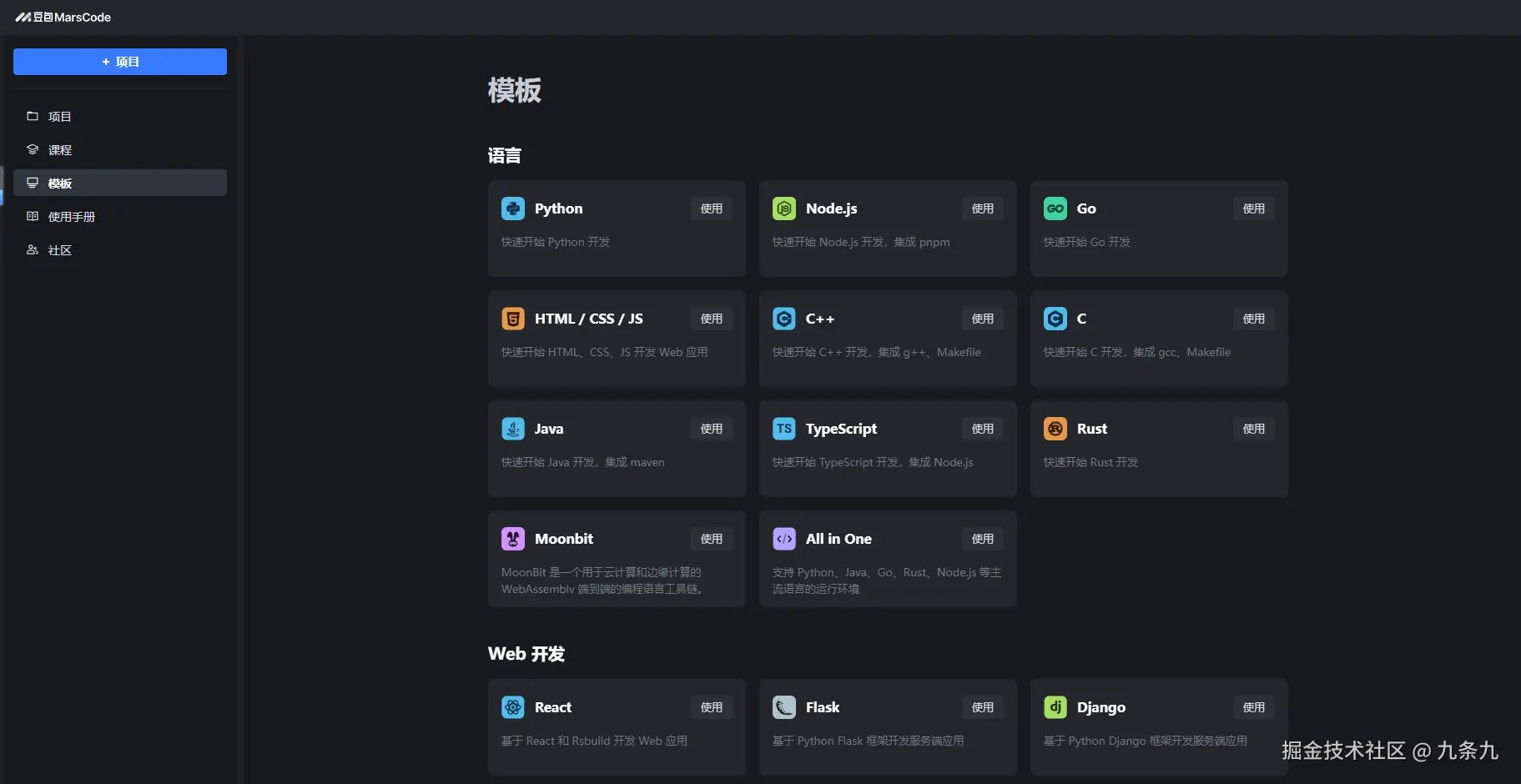Use the Rust template via 使用
1521x784 pixels.
tap(1254, 429)
